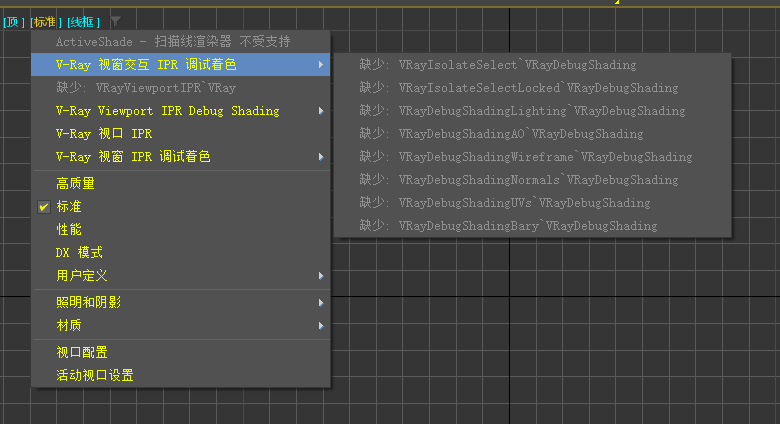Click VRayDebugShadingUVs submenu entry

pyautogui.click(x=532, y=203)
